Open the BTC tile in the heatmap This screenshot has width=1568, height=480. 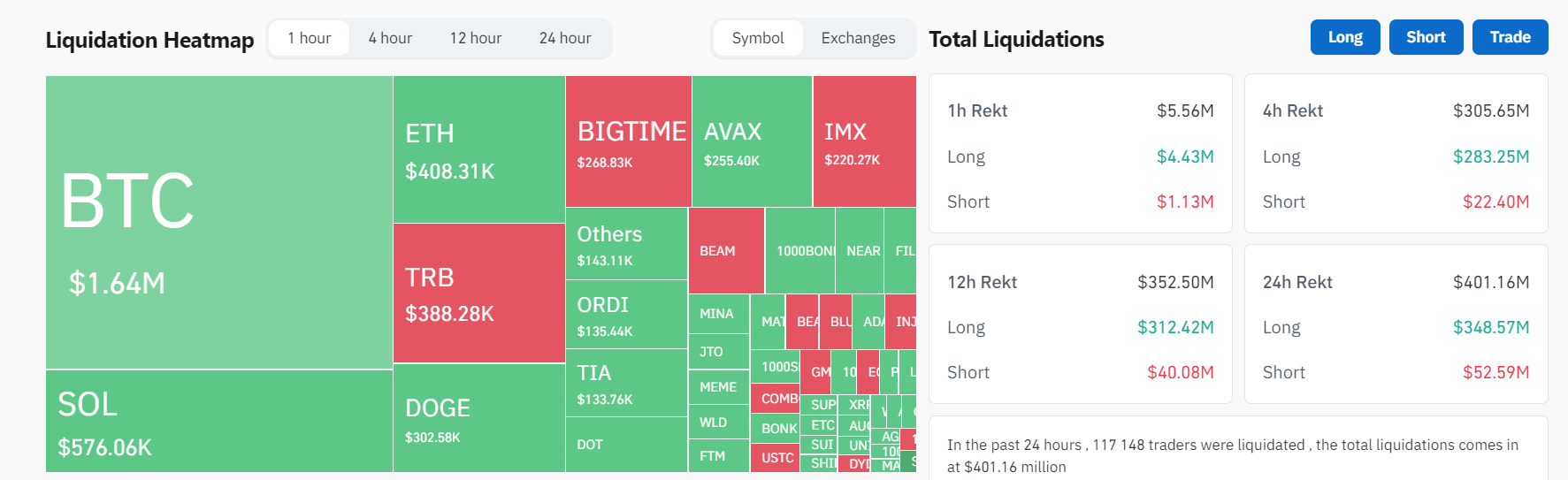(x=218, y=222)
